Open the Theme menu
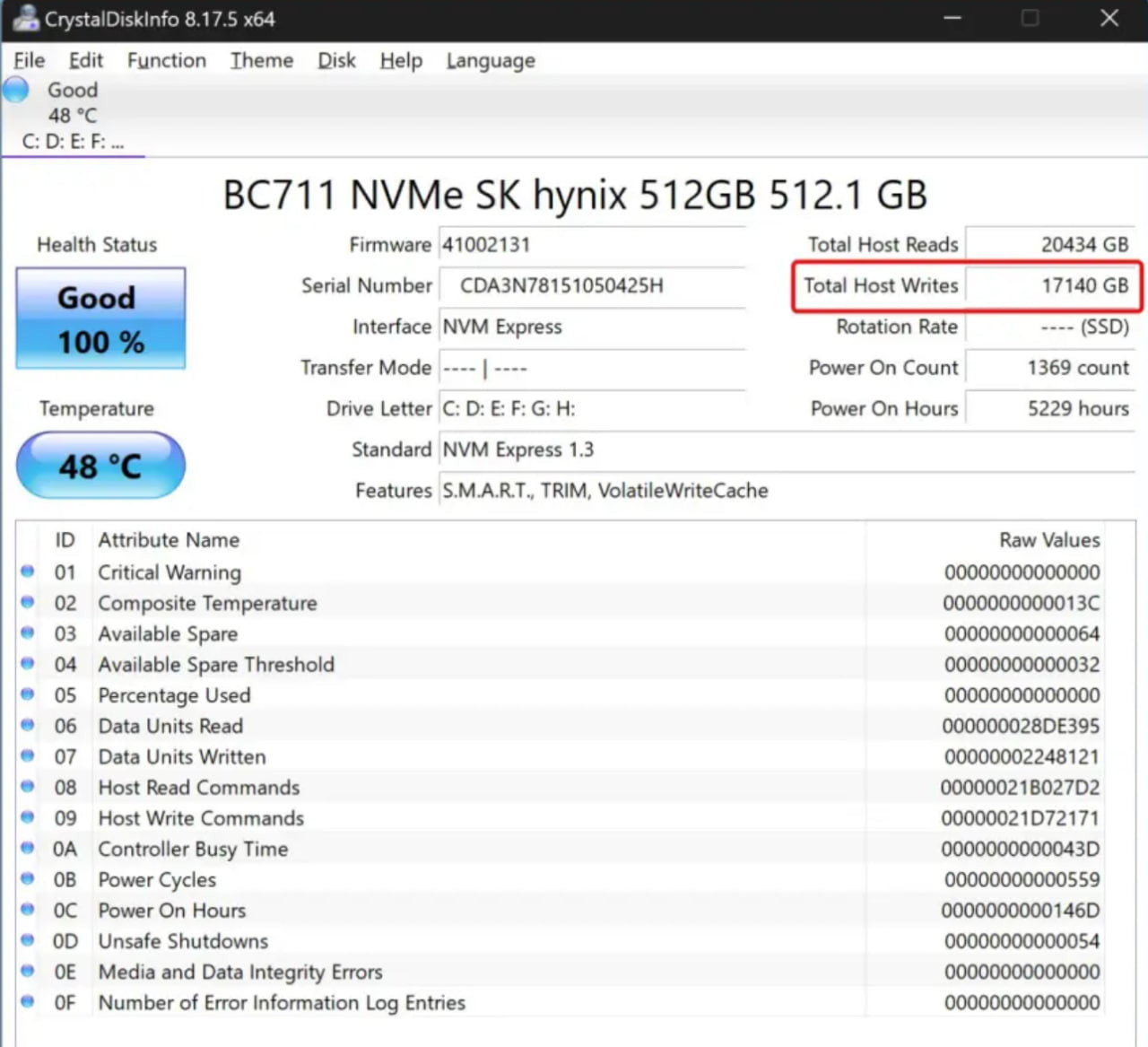 (x=261, y=60)
